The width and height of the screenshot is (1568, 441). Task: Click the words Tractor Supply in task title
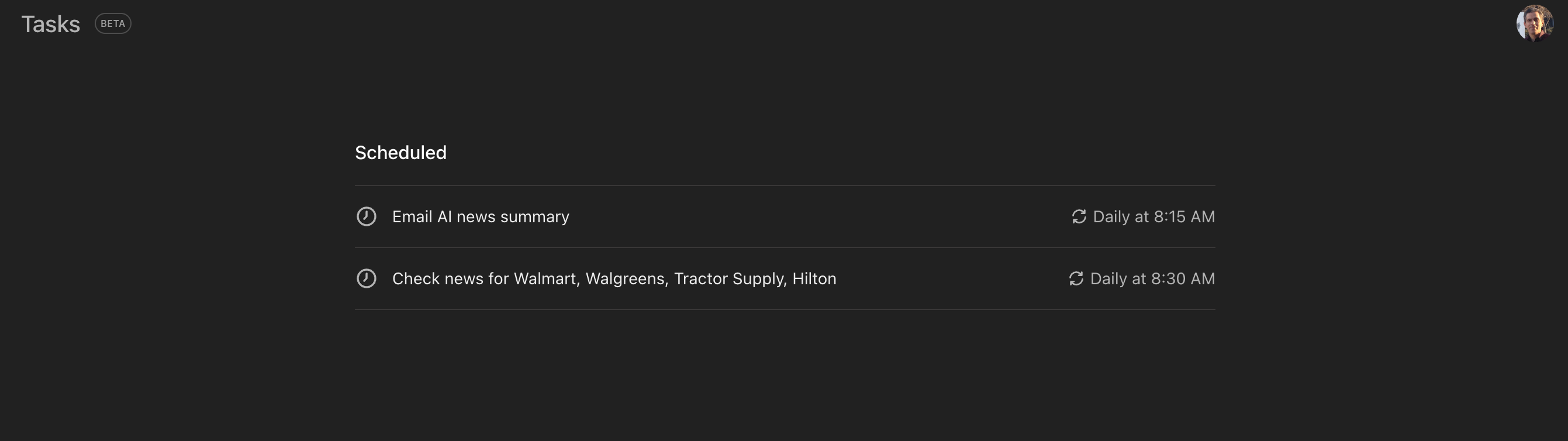pyautogui.click(x=729, y=279)
